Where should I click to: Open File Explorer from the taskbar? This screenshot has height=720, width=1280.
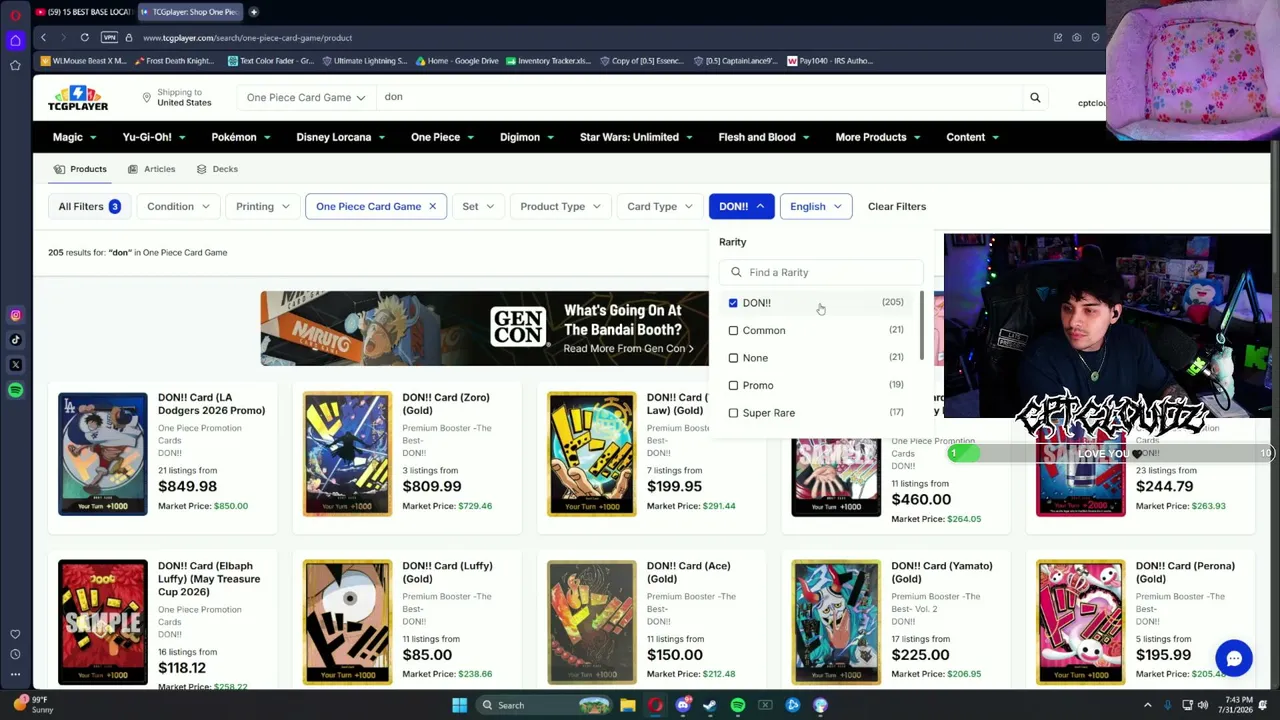coord(628,705)
